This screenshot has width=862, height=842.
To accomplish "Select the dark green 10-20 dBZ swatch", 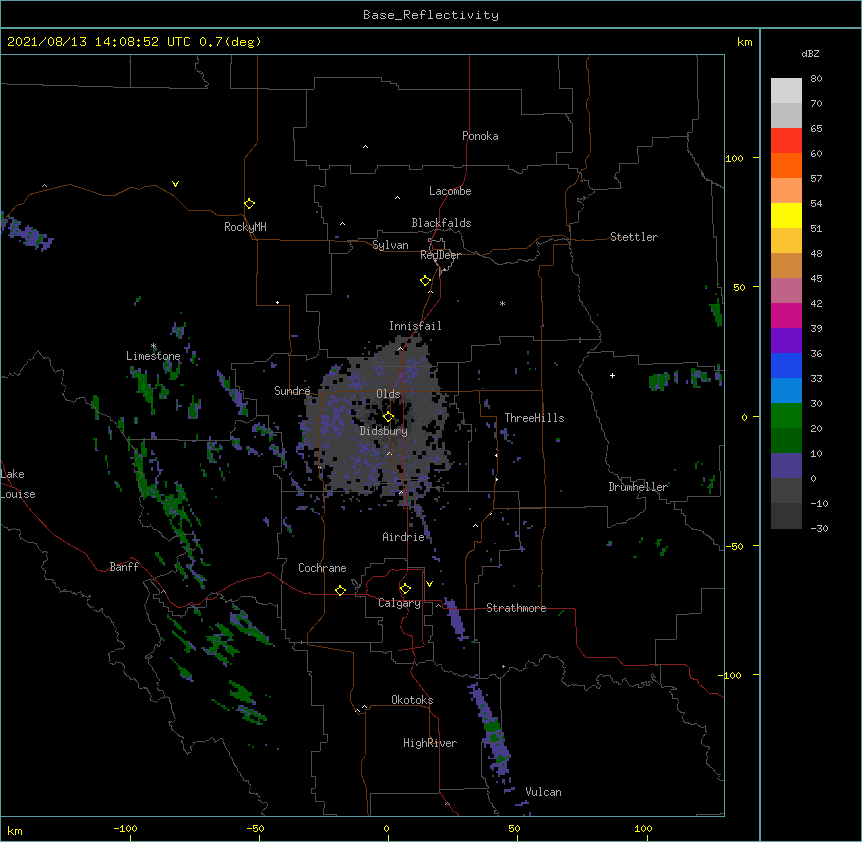I will point(786,441).
